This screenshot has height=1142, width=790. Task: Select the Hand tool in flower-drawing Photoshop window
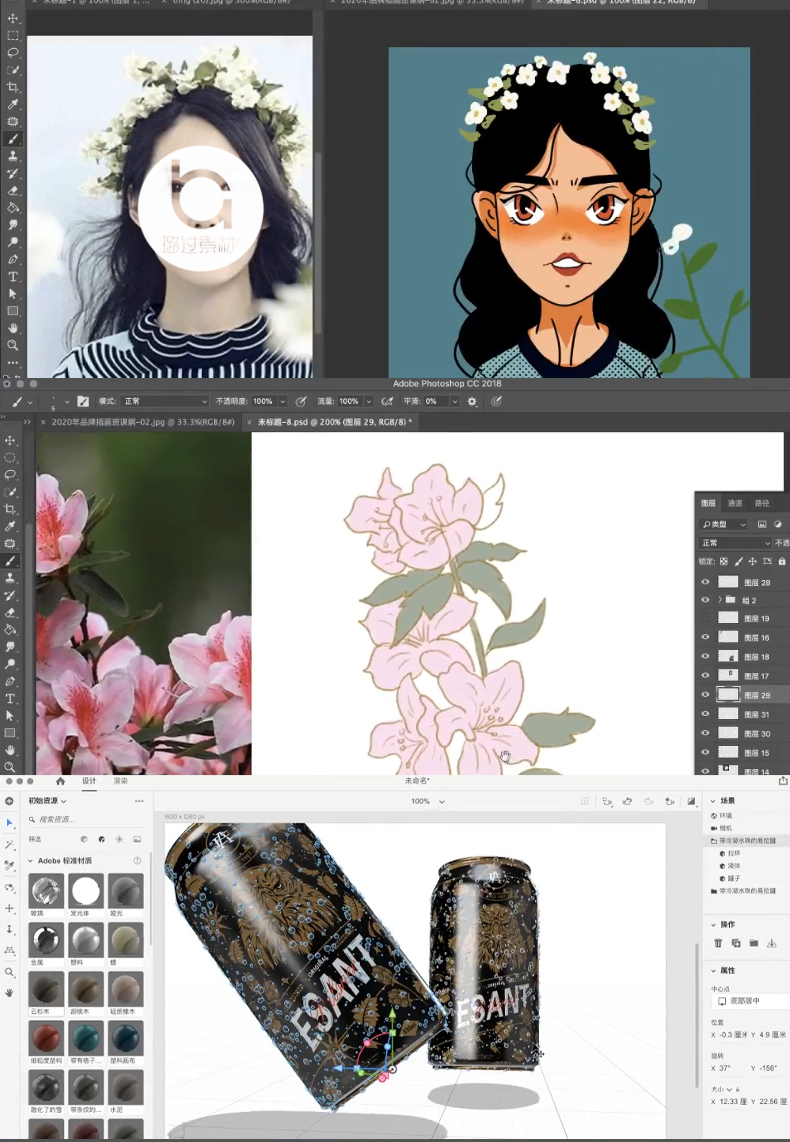(10, 750)
